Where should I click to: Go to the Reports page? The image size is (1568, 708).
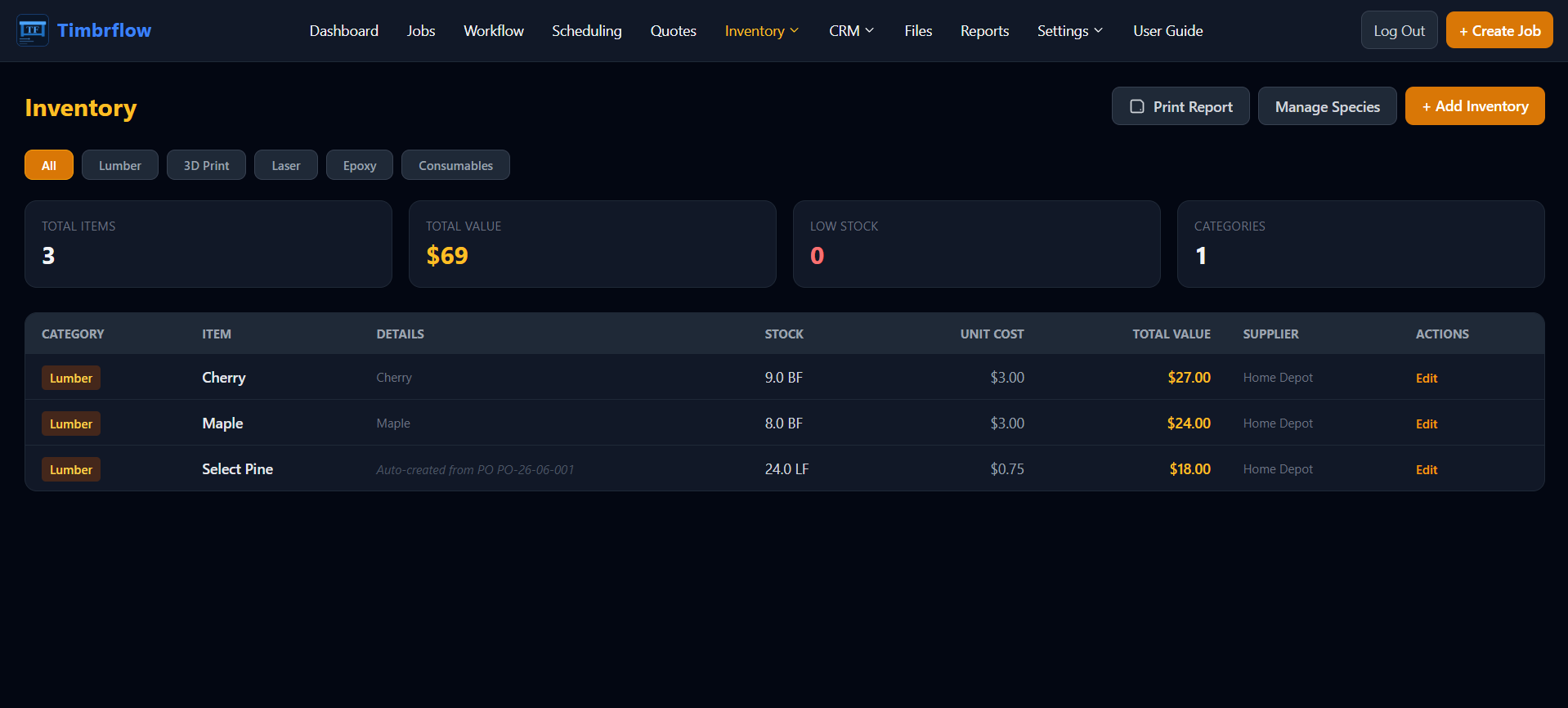point(984,31)
